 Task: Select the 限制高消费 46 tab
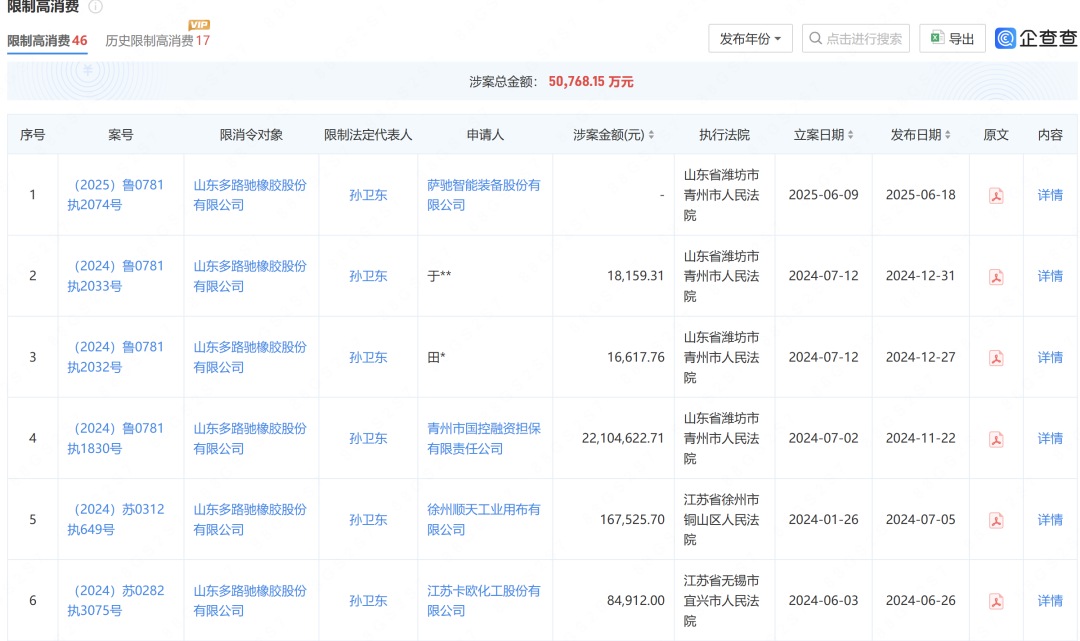tap(47, 41)
